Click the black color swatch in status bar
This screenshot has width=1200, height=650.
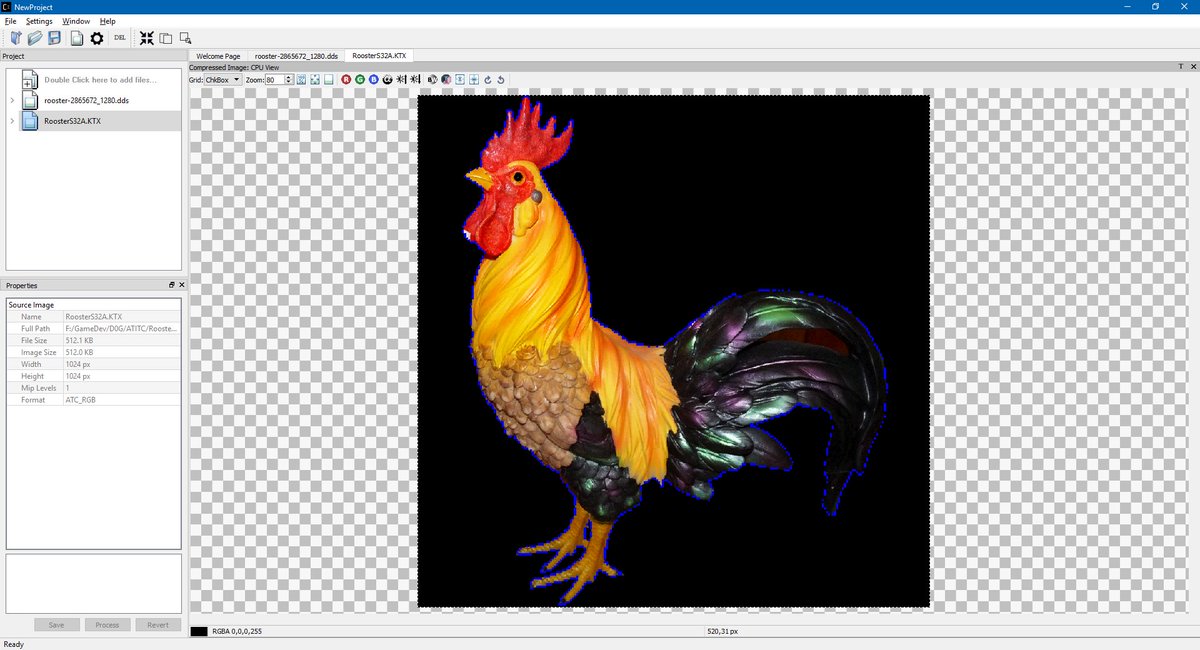click(199, 631)
